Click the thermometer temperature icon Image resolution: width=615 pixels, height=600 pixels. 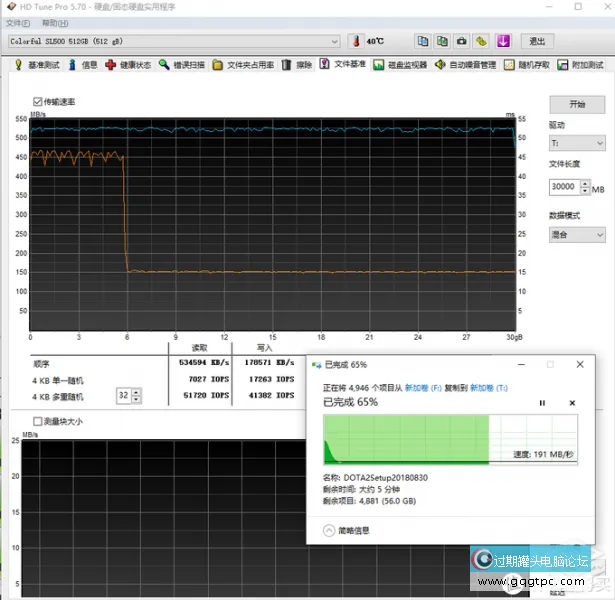(x=356, y=41)
